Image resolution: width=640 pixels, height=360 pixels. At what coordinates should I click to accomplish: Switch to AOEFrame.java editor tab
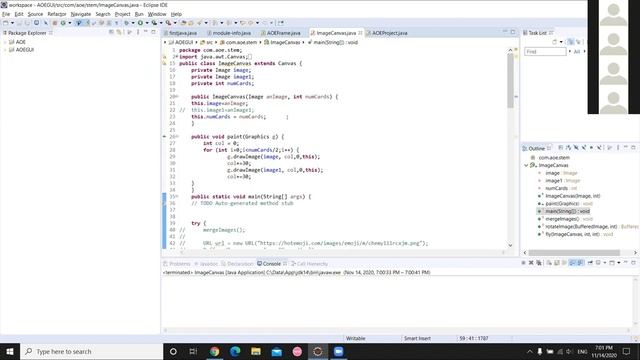coord(280,33)
